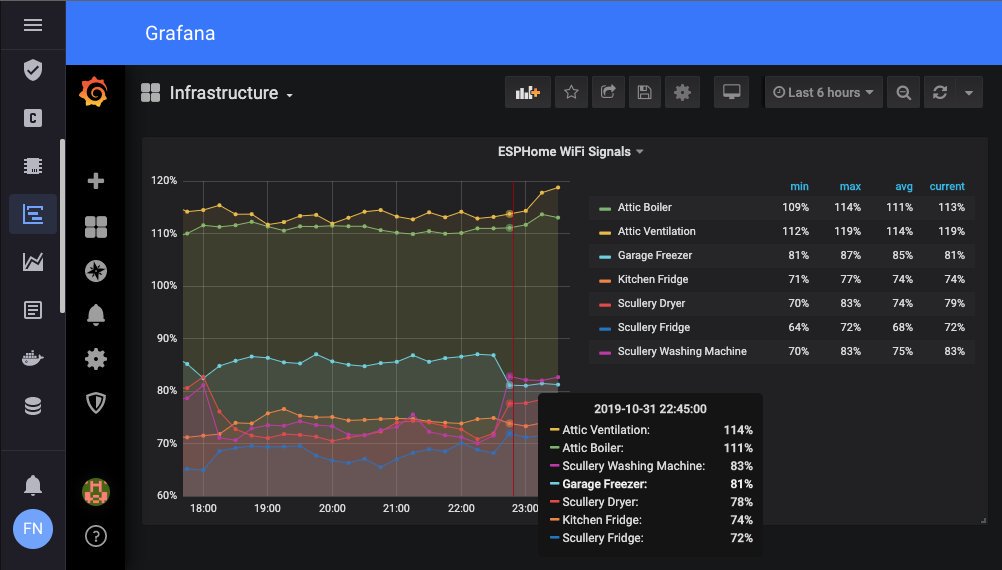Click Attic Boiler green color swatch

[x=605, y=208]
